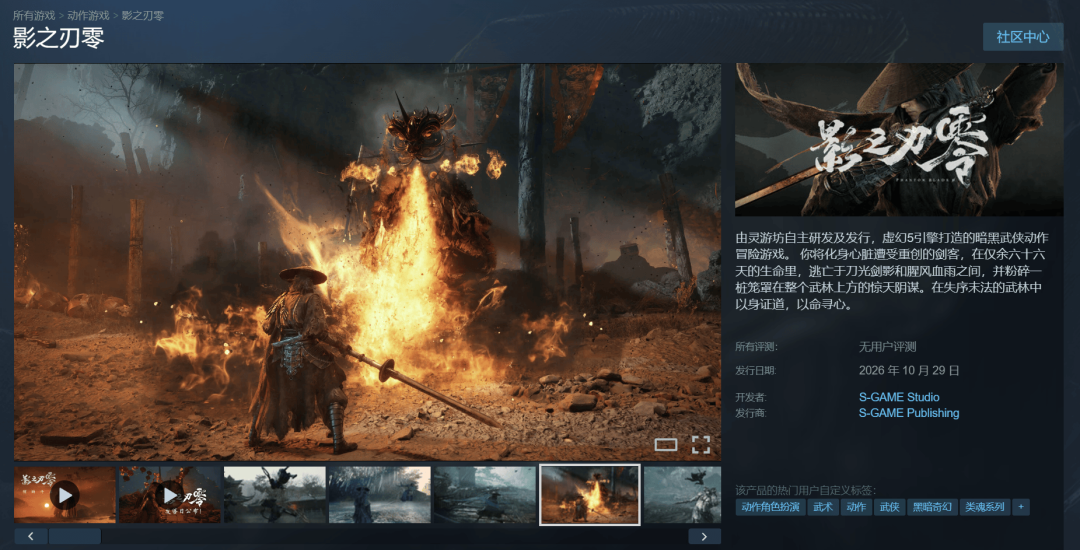
Task: Click the game header capsule image
Action: [900, 140]
